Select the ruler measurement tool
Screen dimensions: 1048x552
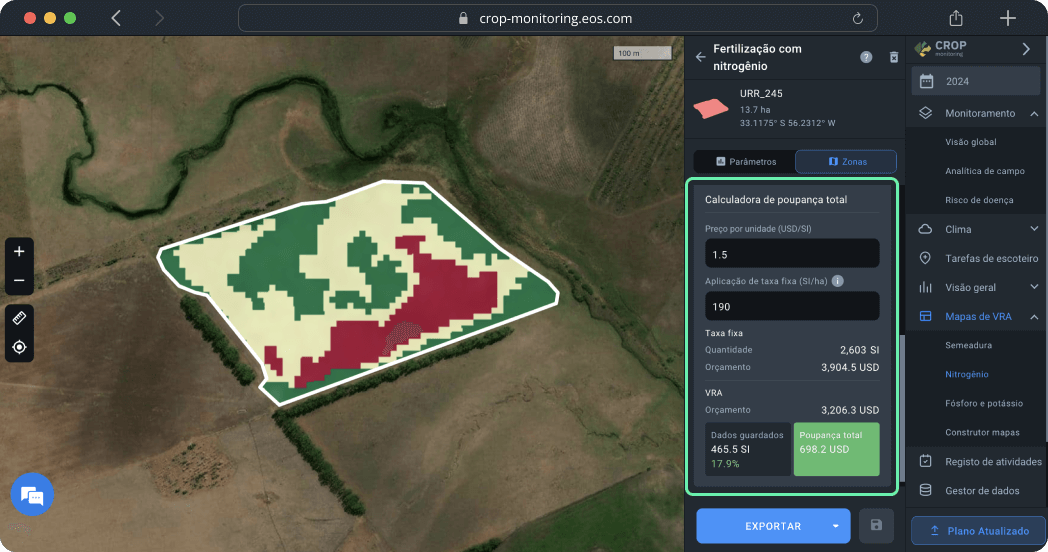point(19,318)
